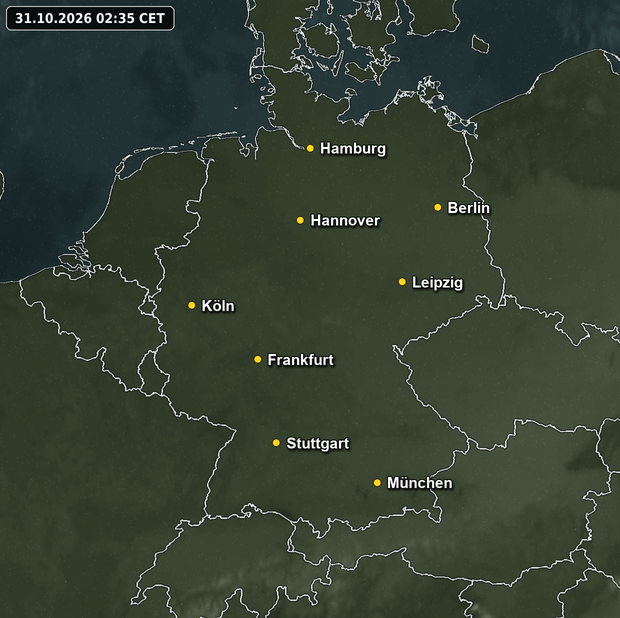Click the Frankfurt city marker dot
The image size is (620, 618).
258,359
